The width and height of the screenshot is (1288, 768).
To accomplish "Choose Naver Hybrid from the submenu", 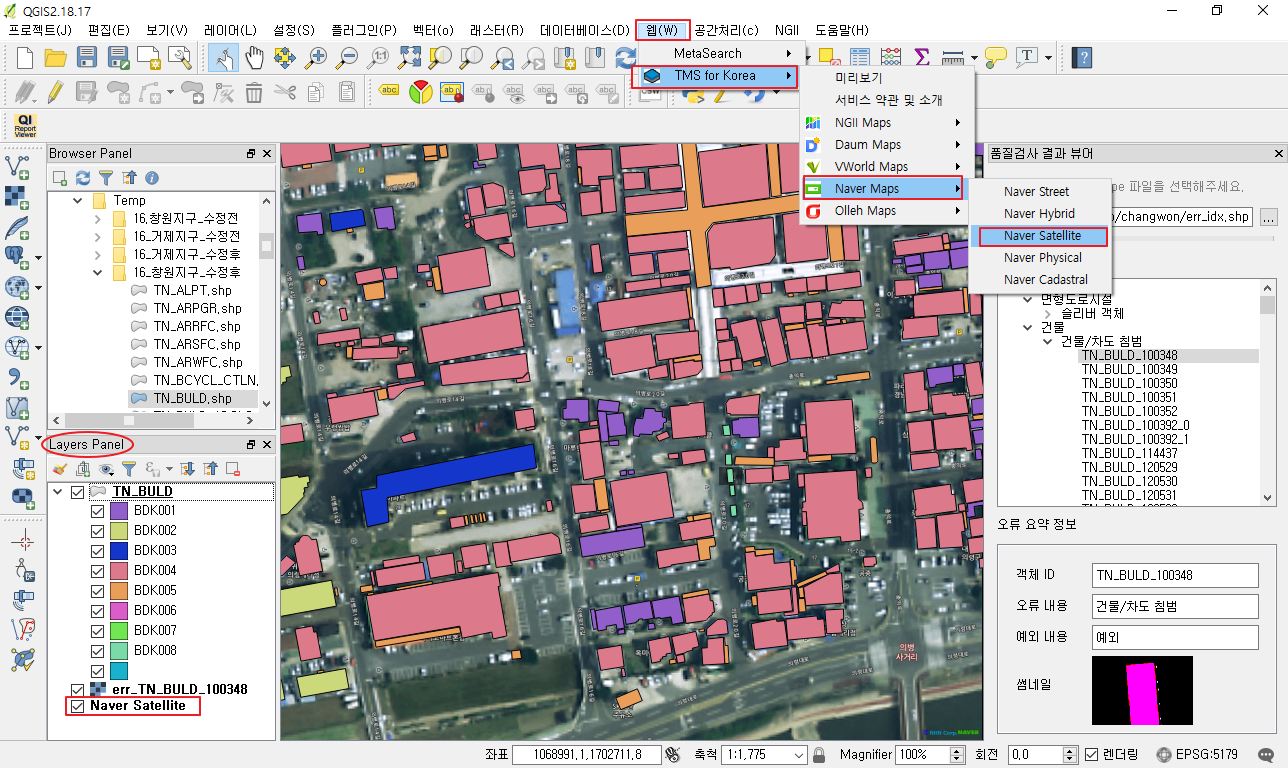I will pyautogui.click(x=1039, y=214).
